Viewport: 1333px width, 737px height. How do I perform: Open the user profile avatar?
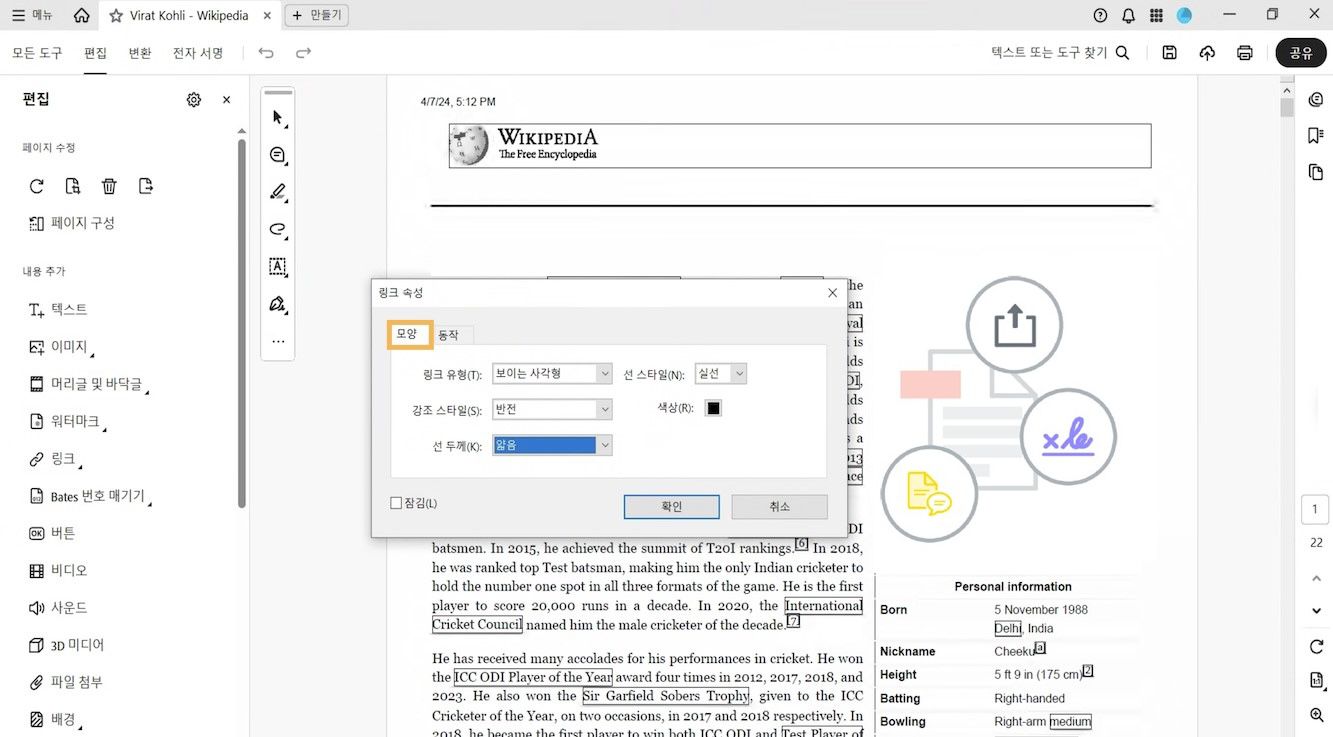point(1184,16)
